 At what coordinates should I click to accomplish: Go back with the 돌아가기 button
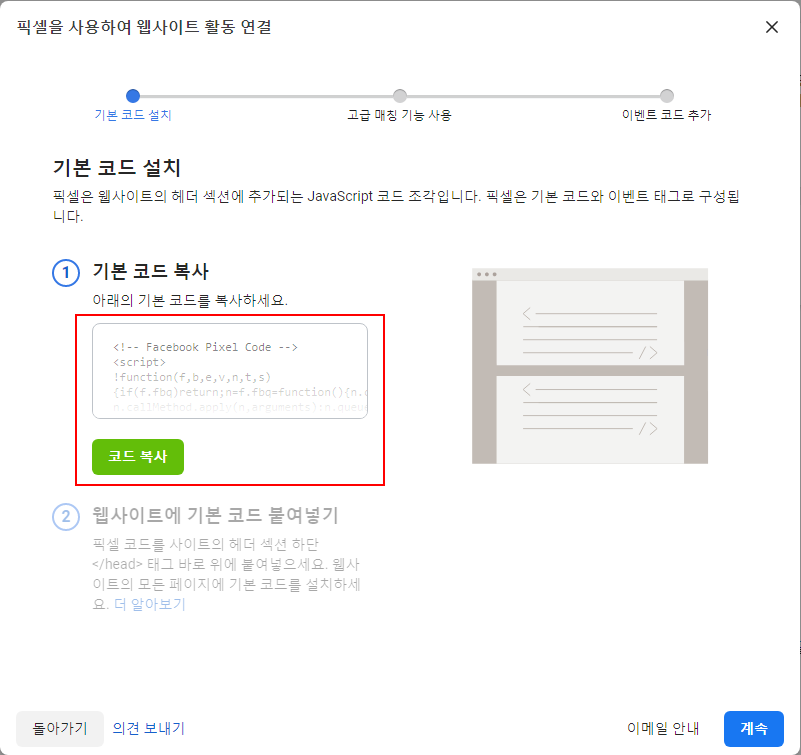pyautogui.click(x=60, y=728)
